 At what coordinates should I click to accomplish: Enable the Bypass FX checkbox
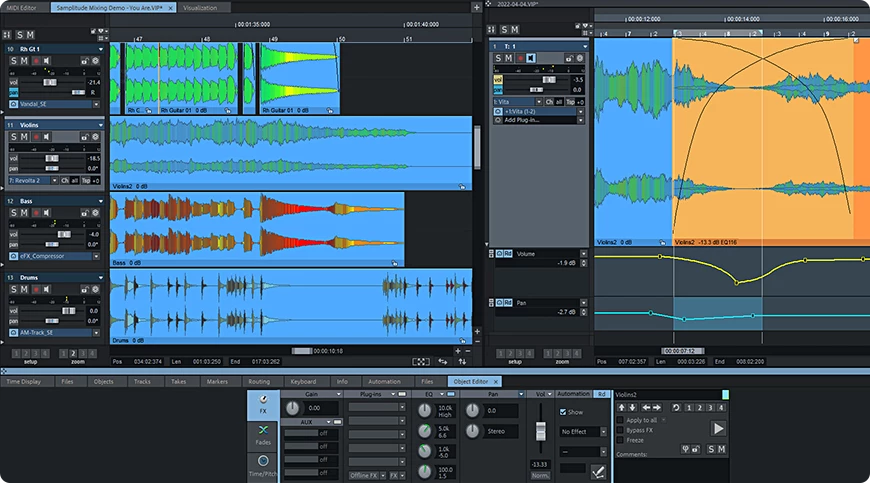(620, 429)
